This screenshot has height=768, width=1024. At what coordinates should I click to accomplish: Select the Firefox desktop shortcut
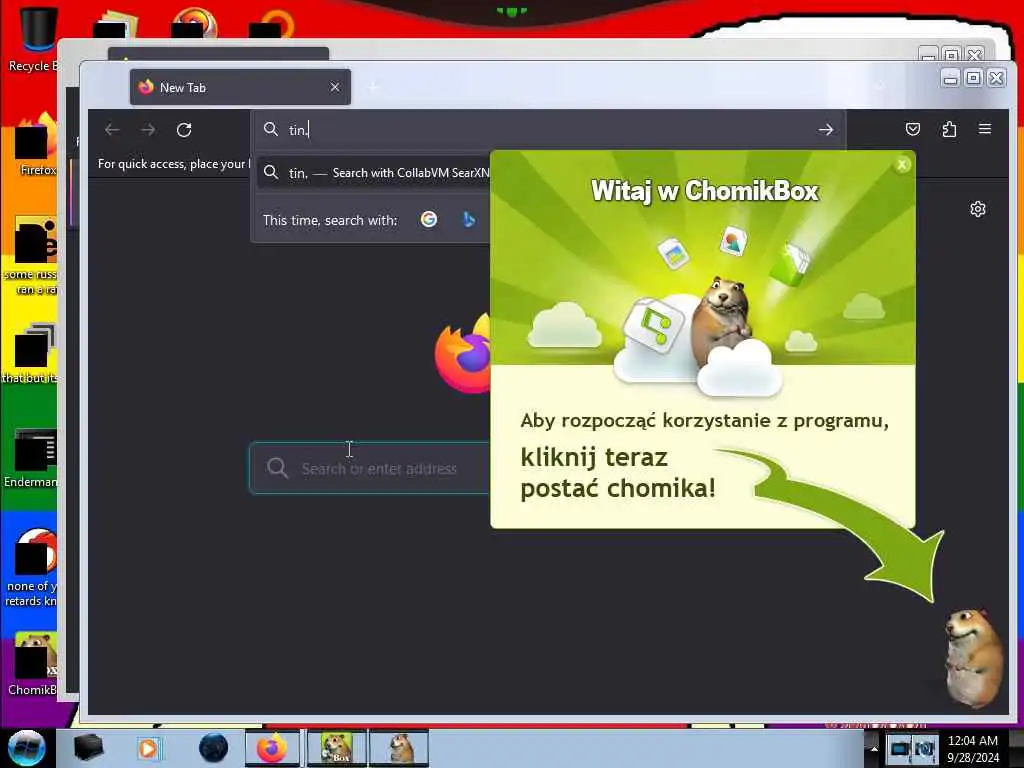(x=37, y=144)
